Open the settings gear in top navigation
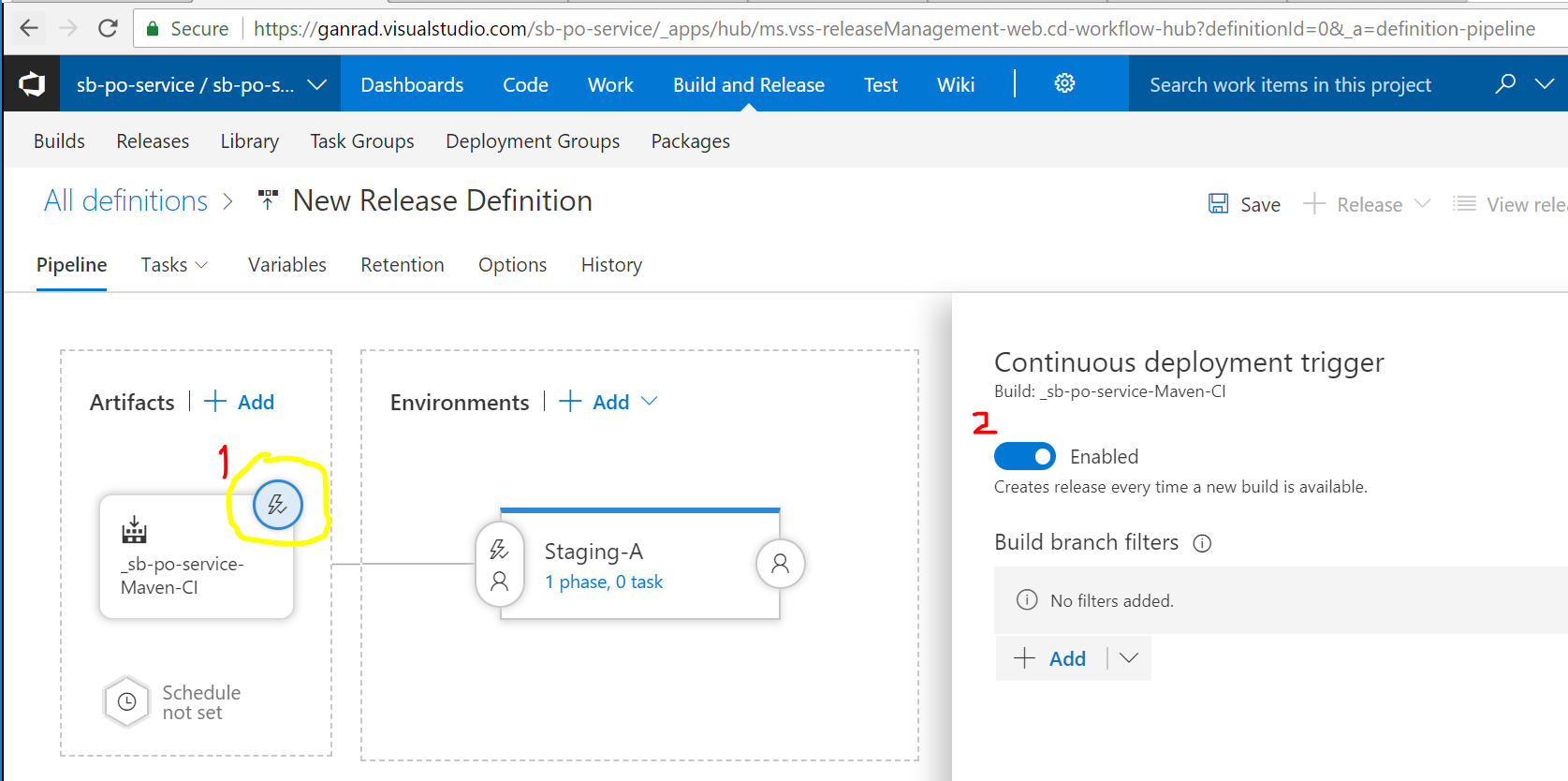This screenshot has width=1568, height=781. tap(1064, 83)
